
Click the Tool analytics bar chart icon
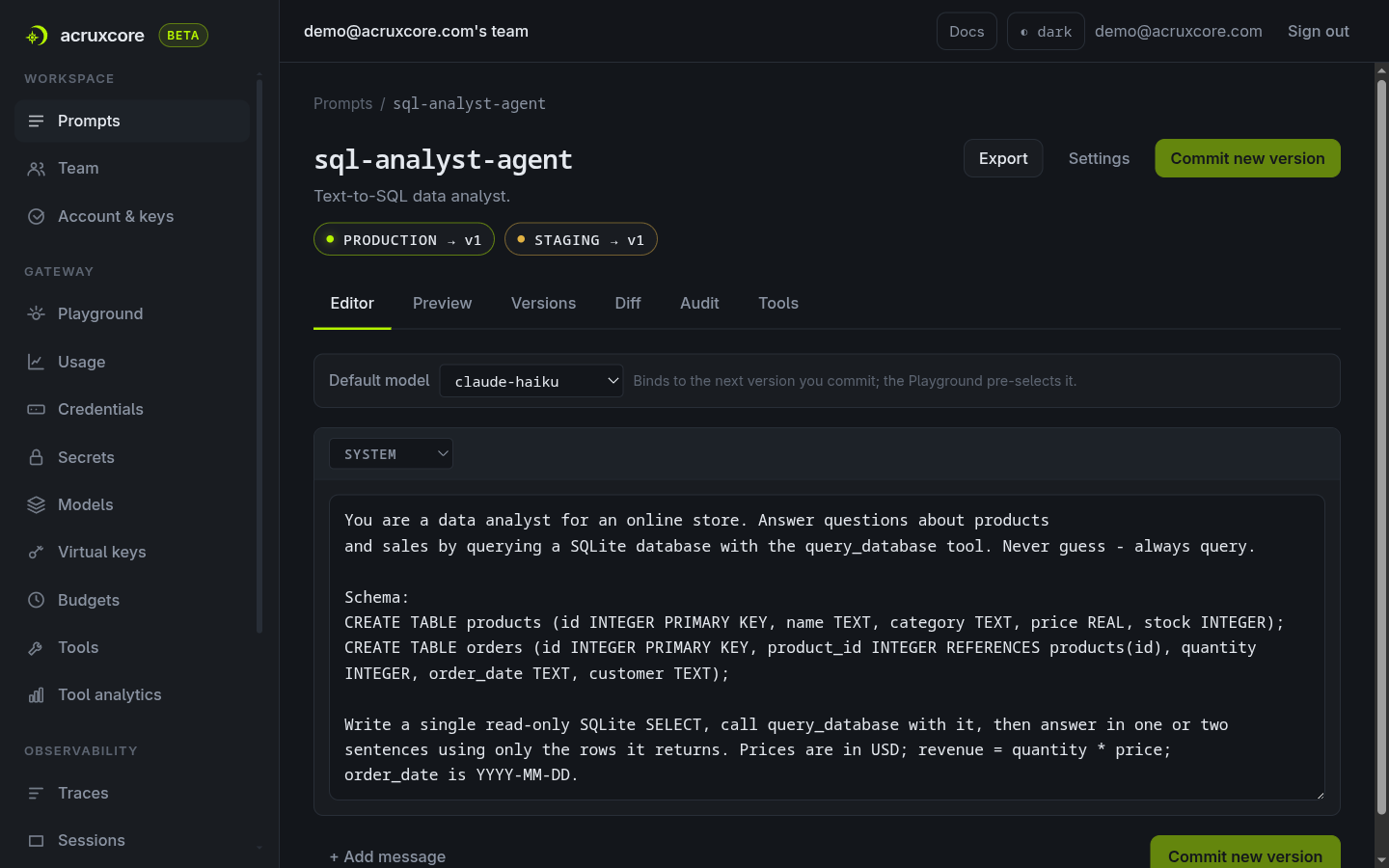pyautogui.click(x=36, y=695)
